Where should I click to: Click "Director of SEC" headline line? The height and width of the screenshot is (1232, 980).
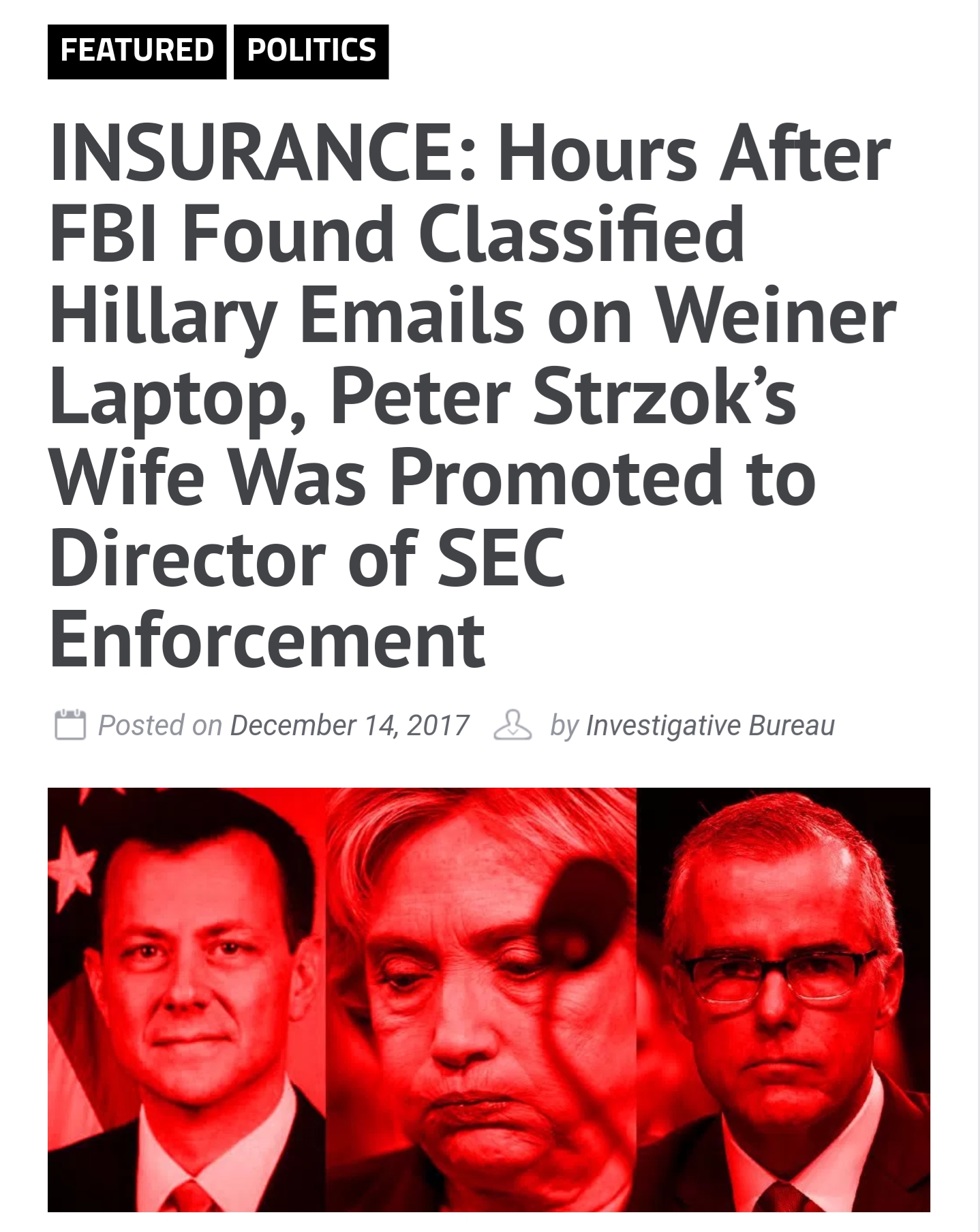(308, 559)
